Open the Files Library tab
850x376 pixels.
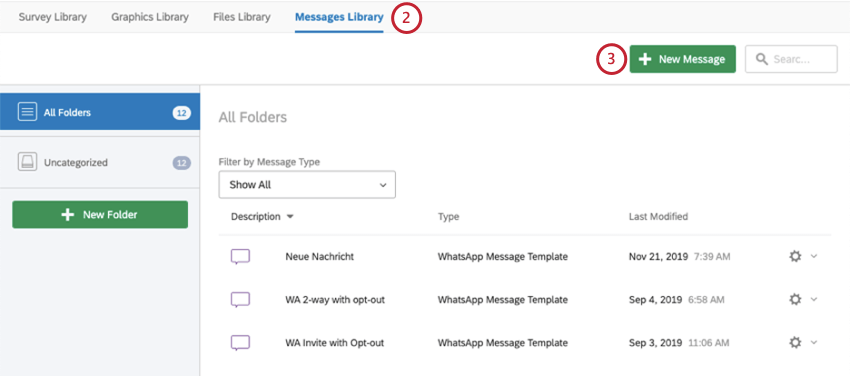coord(242,17)
